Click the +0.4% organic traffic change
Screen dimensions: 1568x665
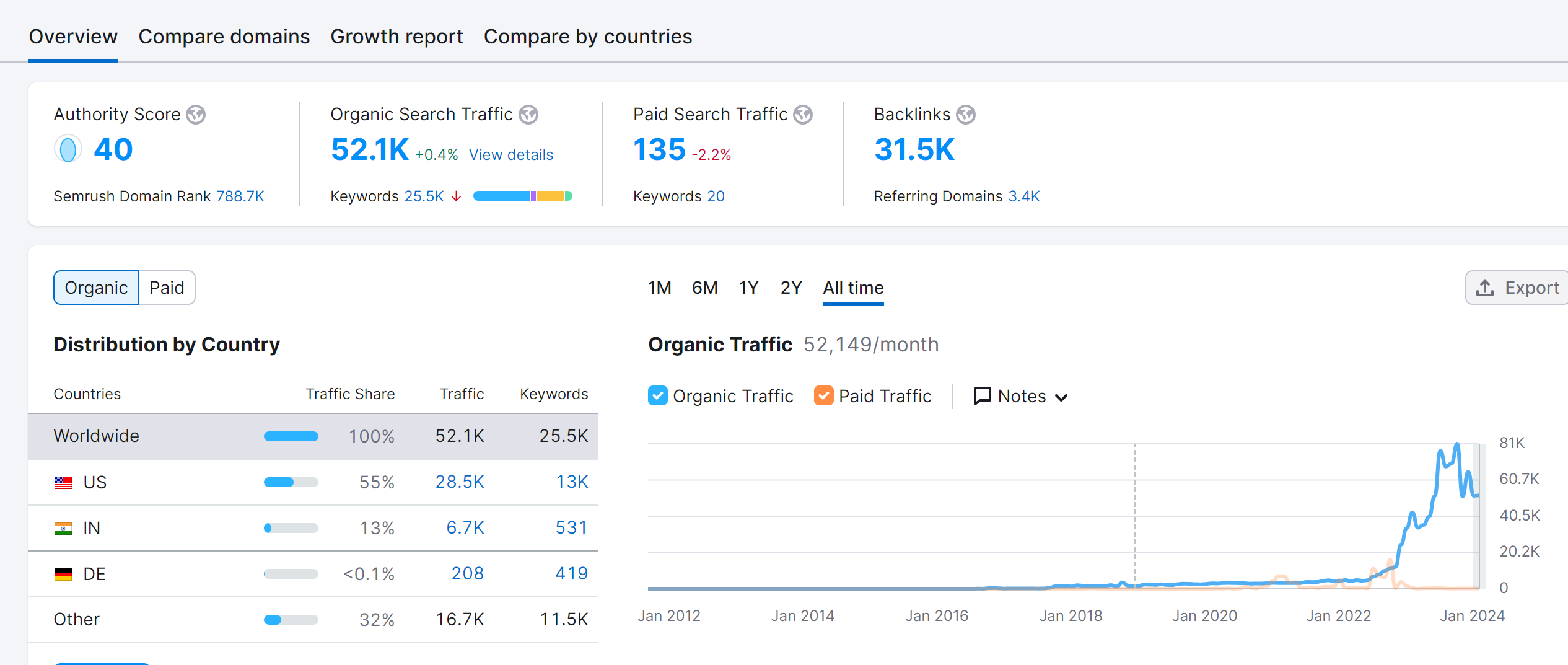437,155
